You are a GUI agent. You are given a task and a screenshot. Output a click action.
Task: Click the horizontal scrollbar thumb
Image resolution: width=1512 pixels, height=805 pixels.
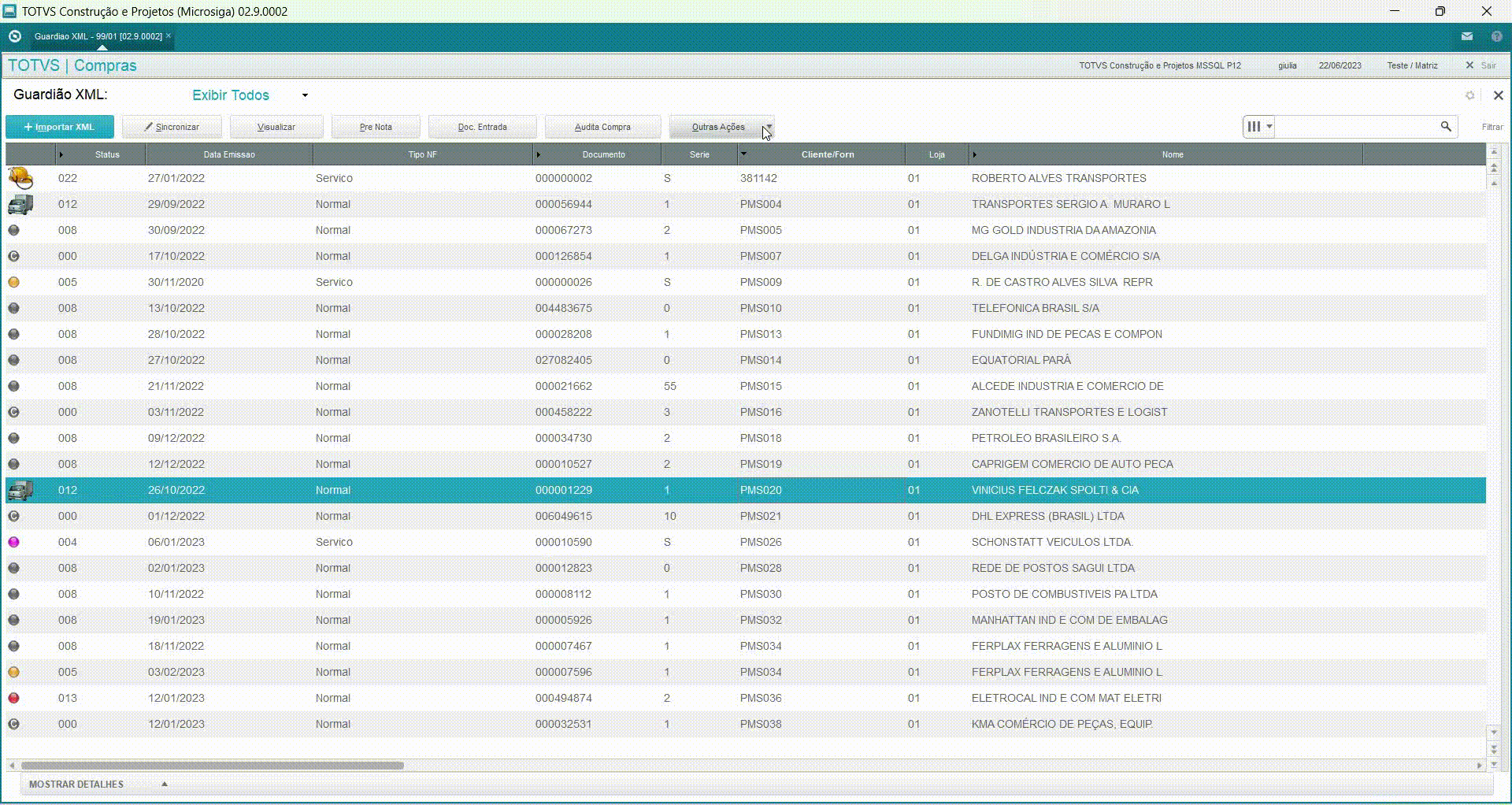click(x=213, y=766)
